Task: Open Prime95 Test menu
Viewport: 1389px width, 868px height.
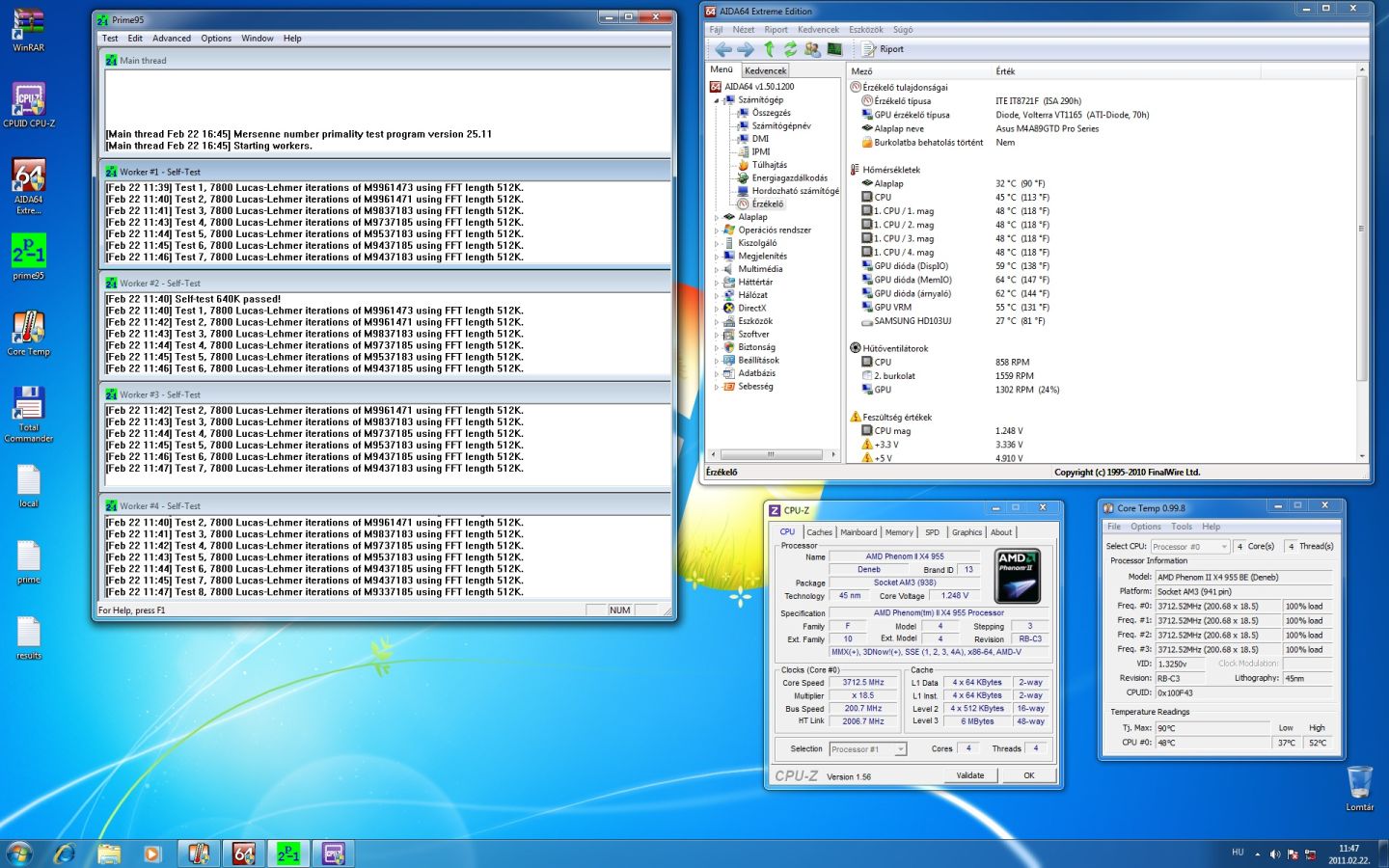Action: pyautogui.click(x=110, y=39)
